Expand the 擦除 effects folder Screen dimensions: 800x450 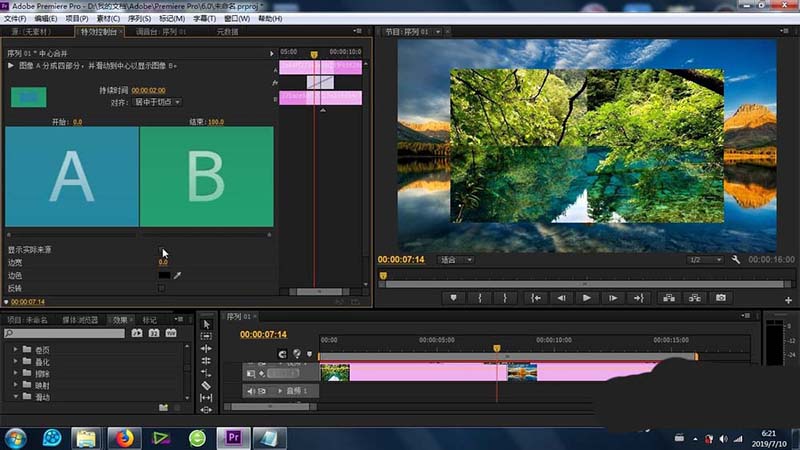pyautogui.click(x=15, y=373)
